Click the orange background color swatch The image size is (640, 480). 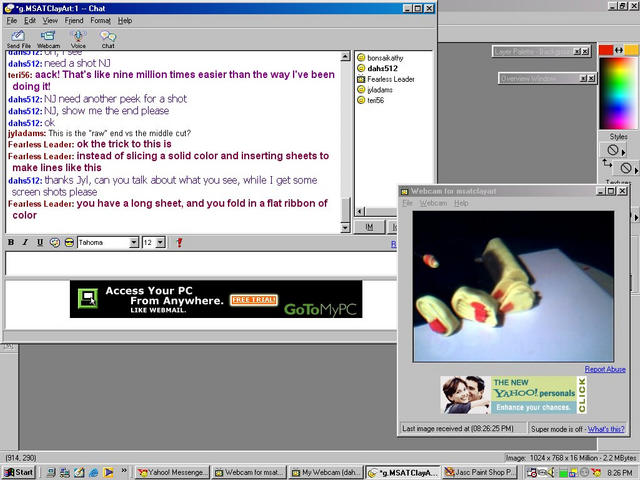pos(631,50)
